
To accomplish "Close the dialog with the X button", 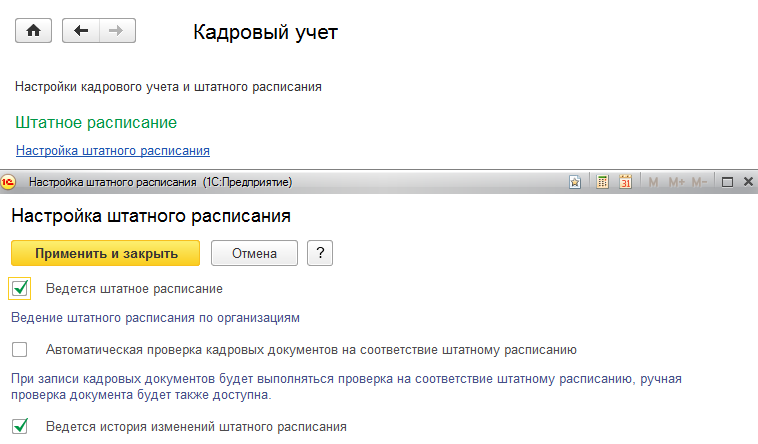I will (748, 182).
